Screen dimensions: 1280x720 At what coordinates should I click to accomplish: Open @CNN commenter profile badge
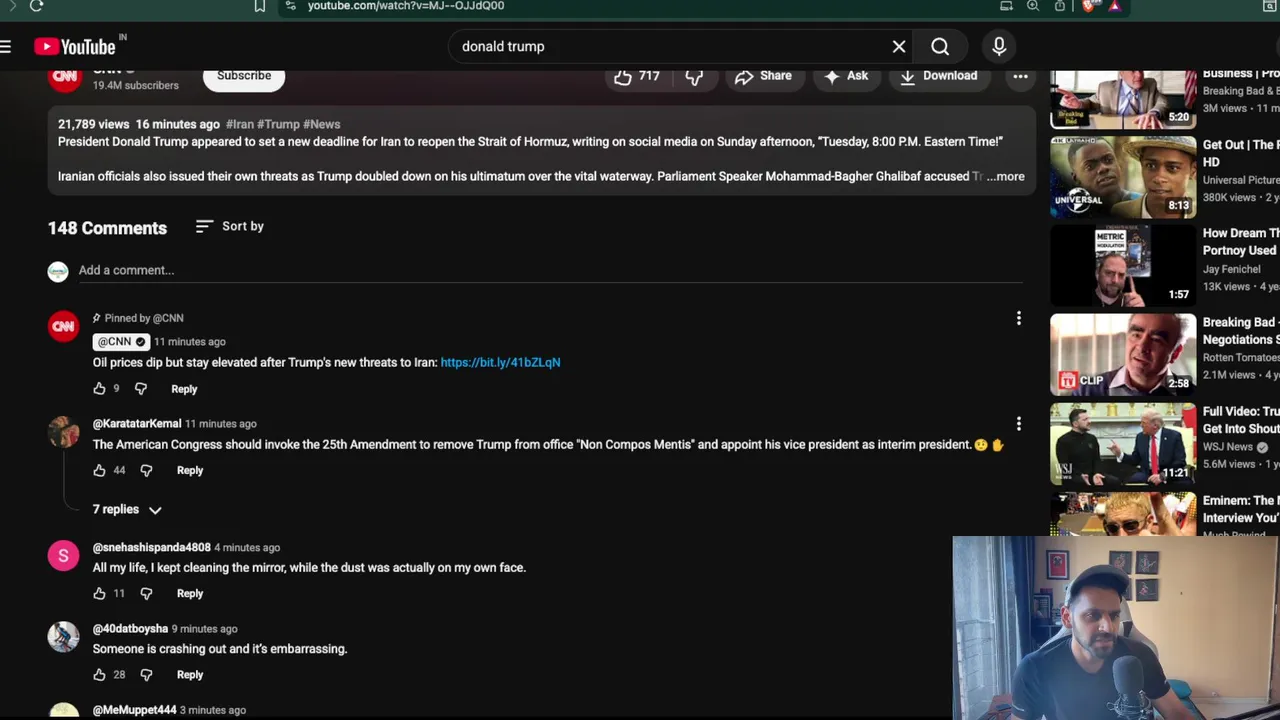point(119,341)
